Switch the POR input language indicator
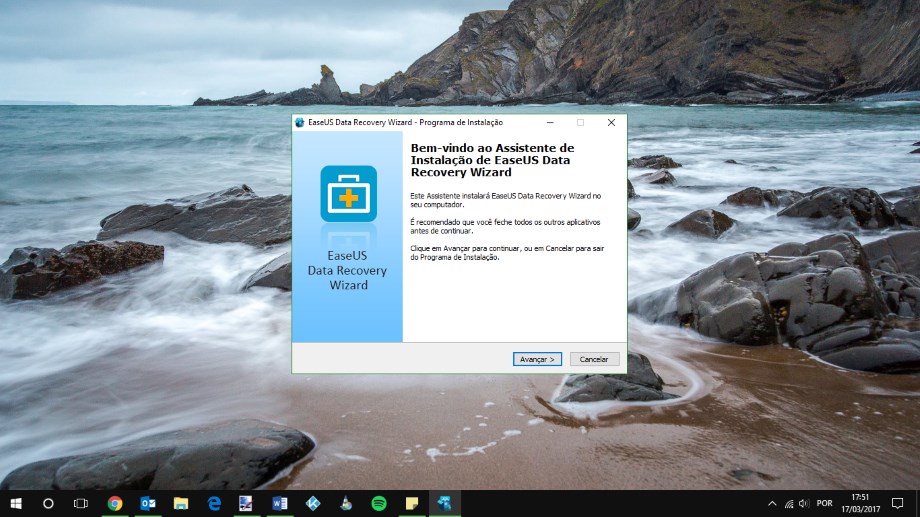The height and width of the screenshot is (517, 920). pyautogui.click(x=824, y=503)
